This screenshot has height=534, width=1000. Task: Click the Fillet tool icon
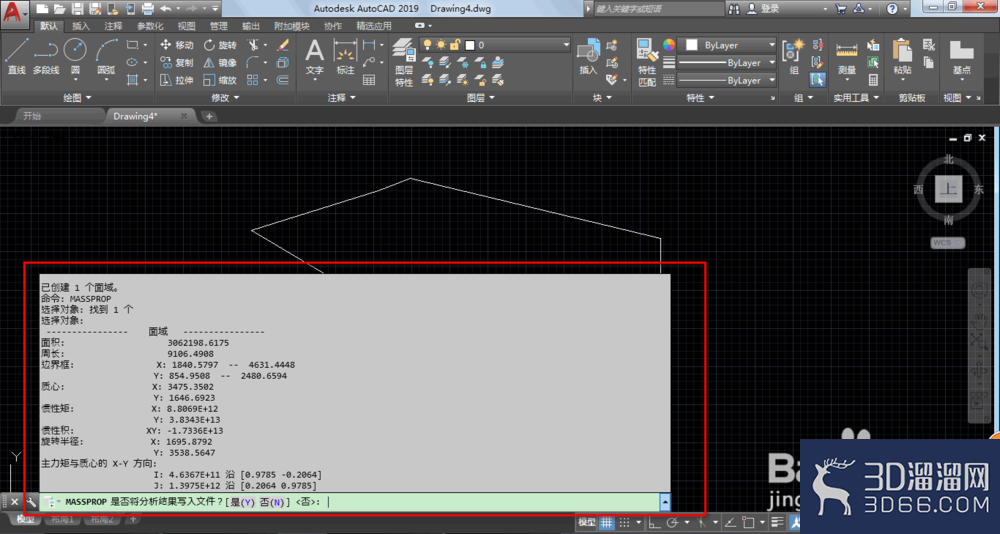coord(253,63)
